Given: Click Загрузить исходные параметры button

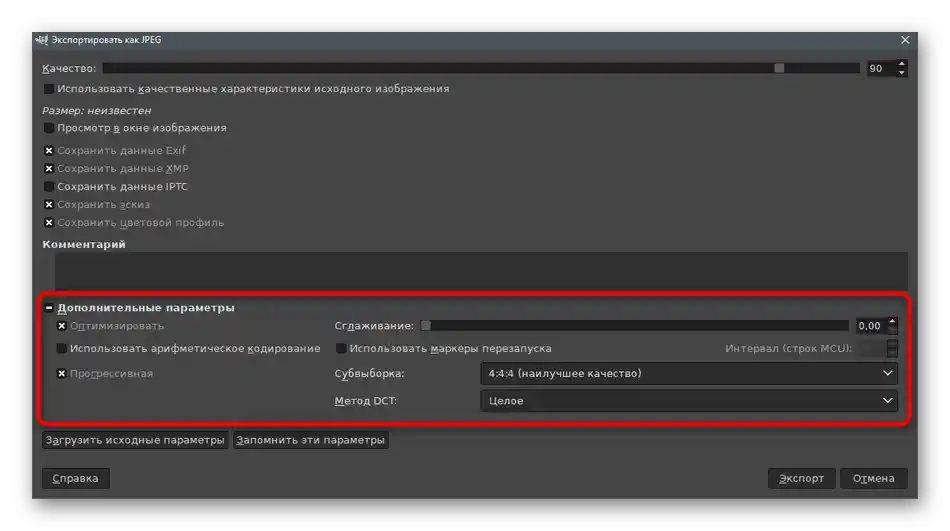Looking at the screenshot, I should pos(135,440).
